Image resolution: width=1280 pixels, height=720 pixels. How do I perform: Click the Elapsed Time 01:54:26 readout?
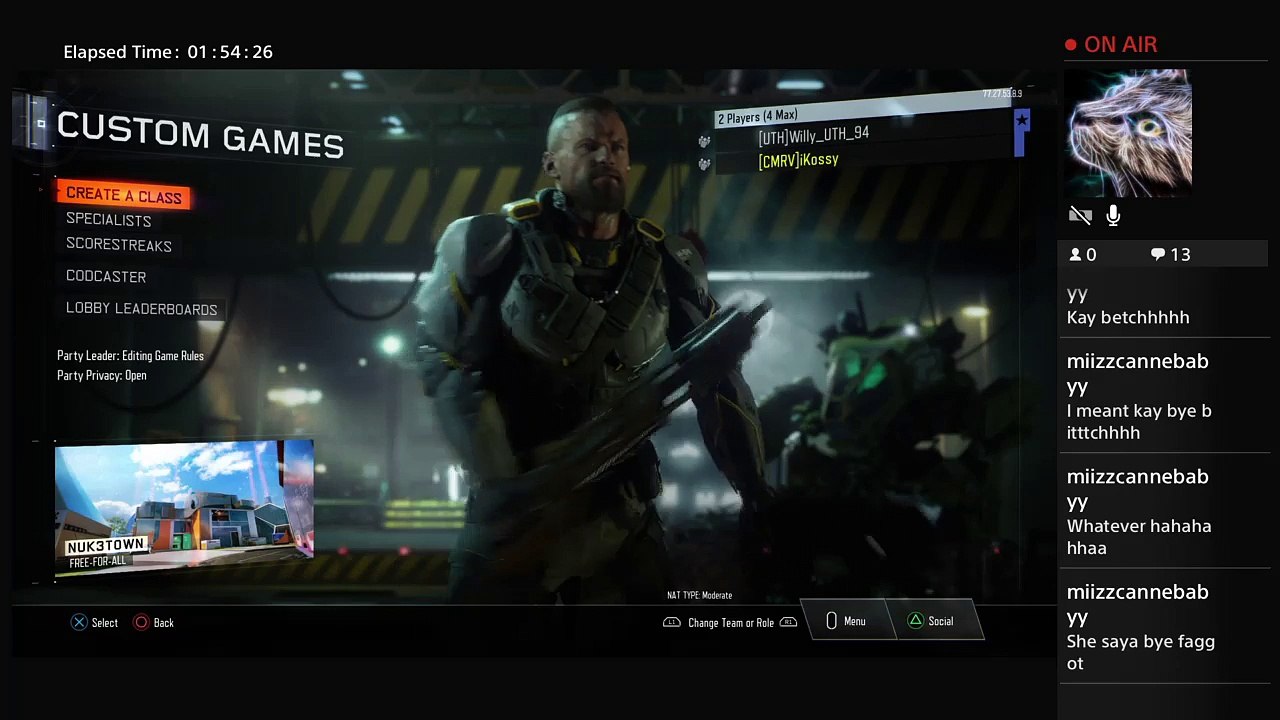click(x=168, y=52)
